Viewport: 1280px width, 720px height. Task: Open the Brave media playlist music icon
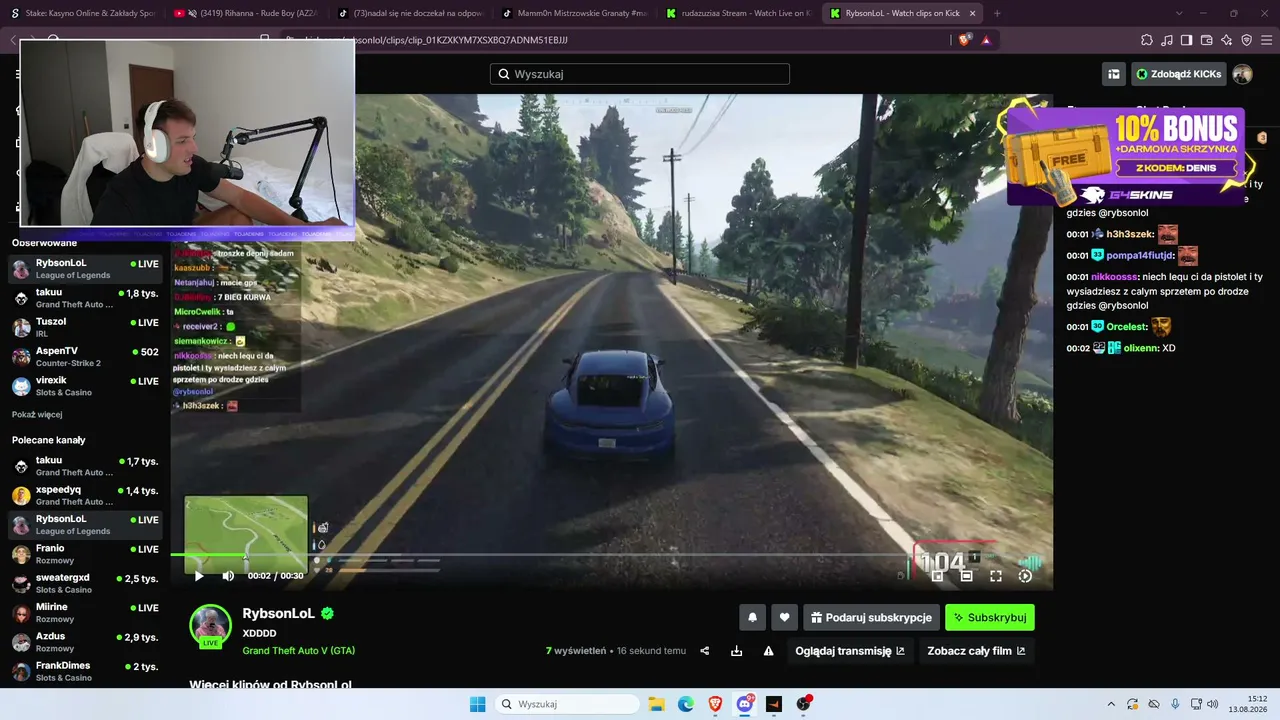(x=1167, y=40)
